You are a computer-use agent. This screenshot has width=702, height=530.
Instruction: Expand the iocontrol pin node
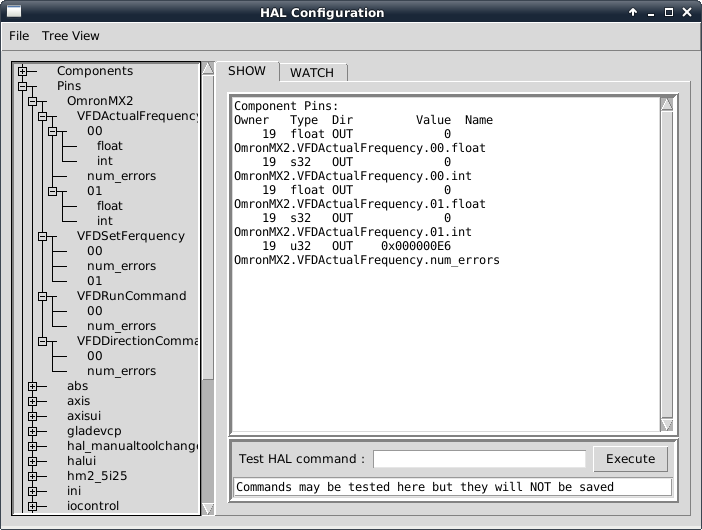click(x=32, y=506)
